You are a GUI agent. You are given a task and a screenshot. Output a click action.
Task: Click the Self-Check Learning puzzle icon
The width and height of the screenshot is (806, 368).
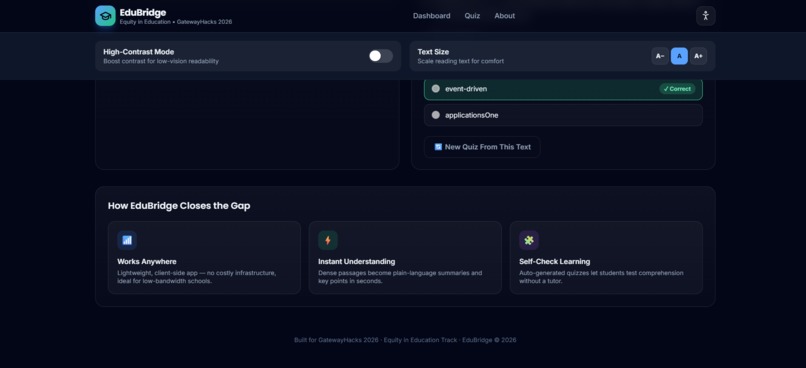(x=529, y=240)
